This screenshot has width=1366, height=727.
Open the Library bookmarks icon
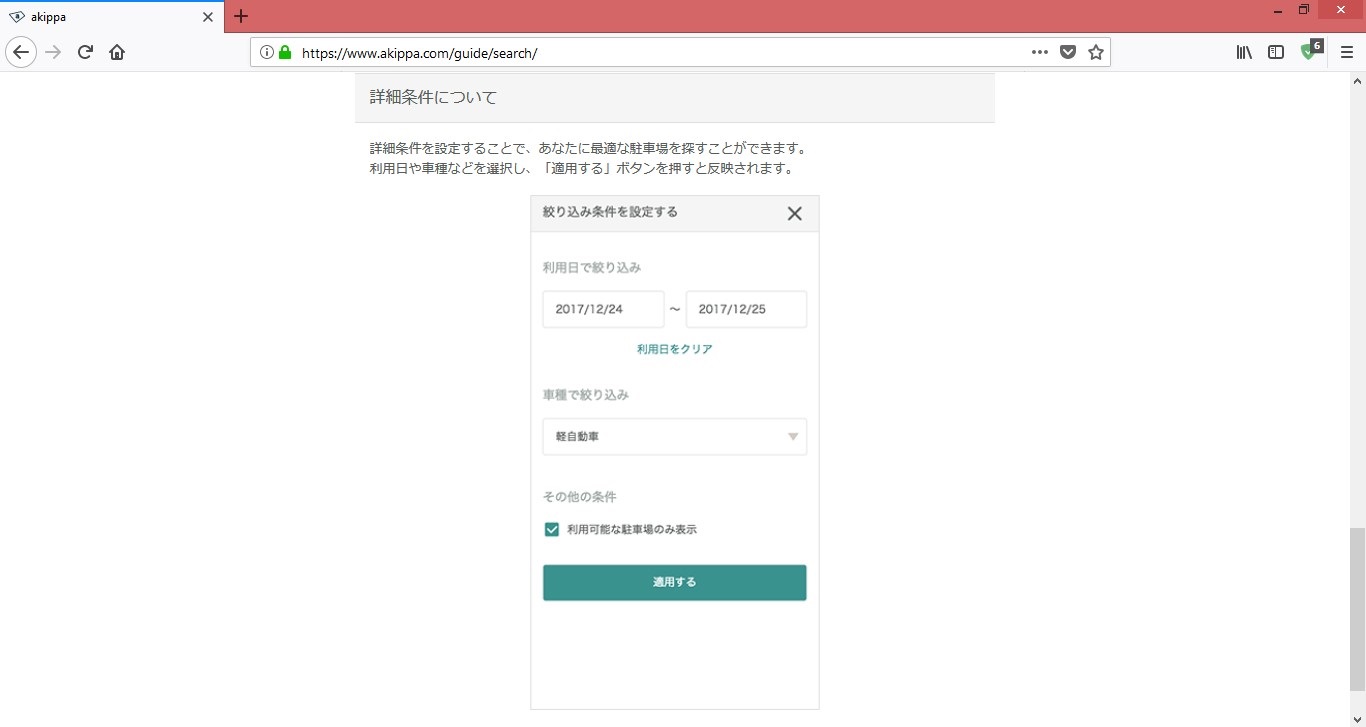coord(1244,53)
